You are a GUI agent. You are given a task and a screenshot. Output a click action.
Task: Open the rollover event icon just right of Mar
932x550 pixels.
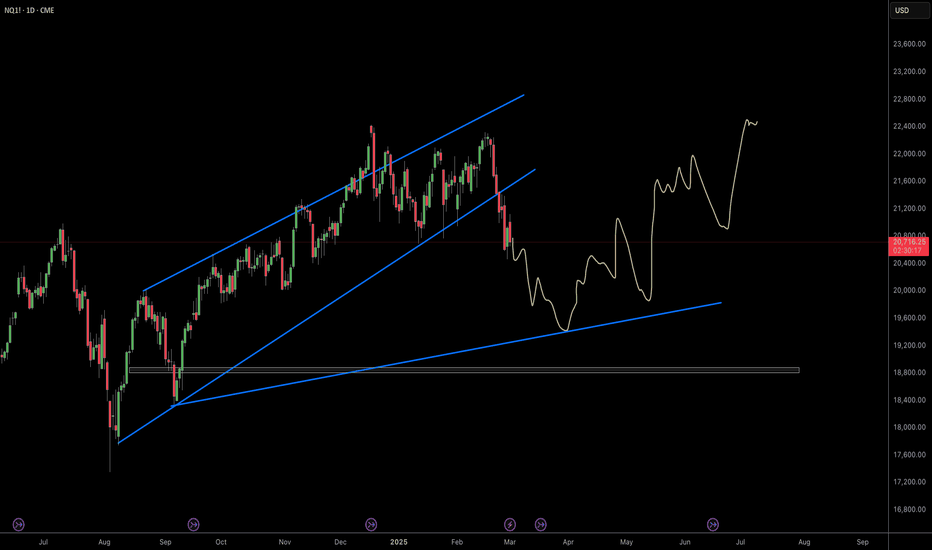coord(540,524)
